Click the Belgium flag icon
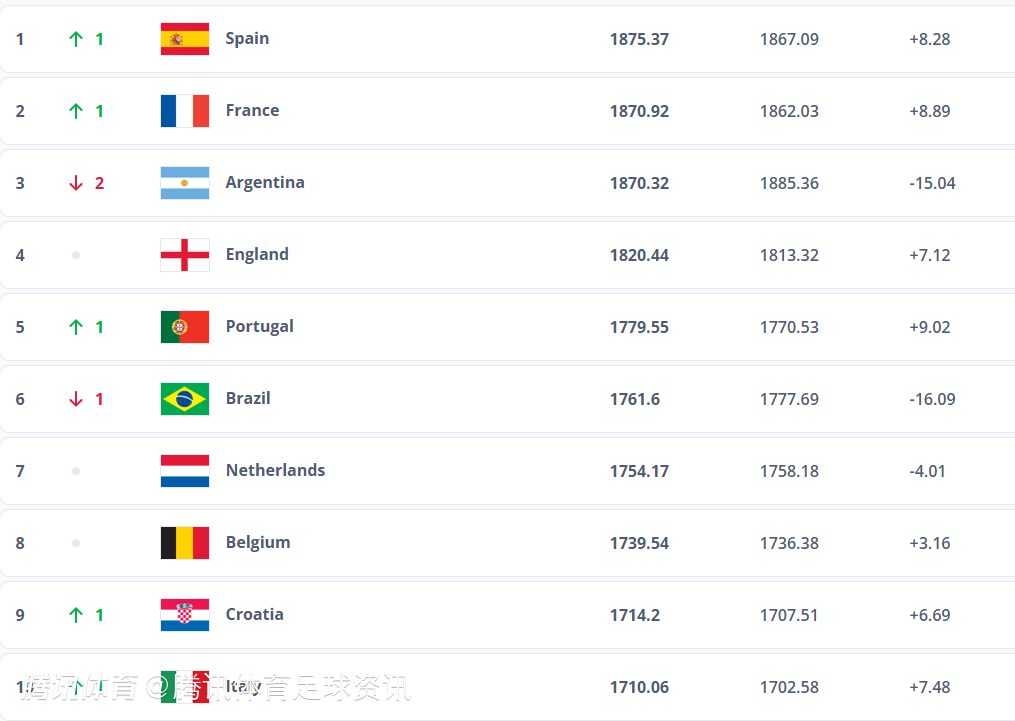 (x=185, y=543)
